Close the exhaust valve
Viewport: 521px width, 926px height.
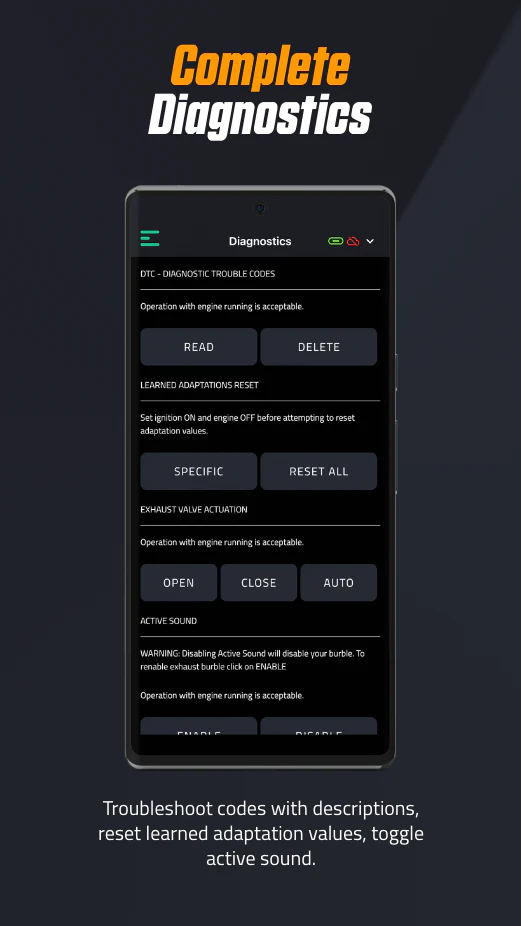[x=259, y=582]
